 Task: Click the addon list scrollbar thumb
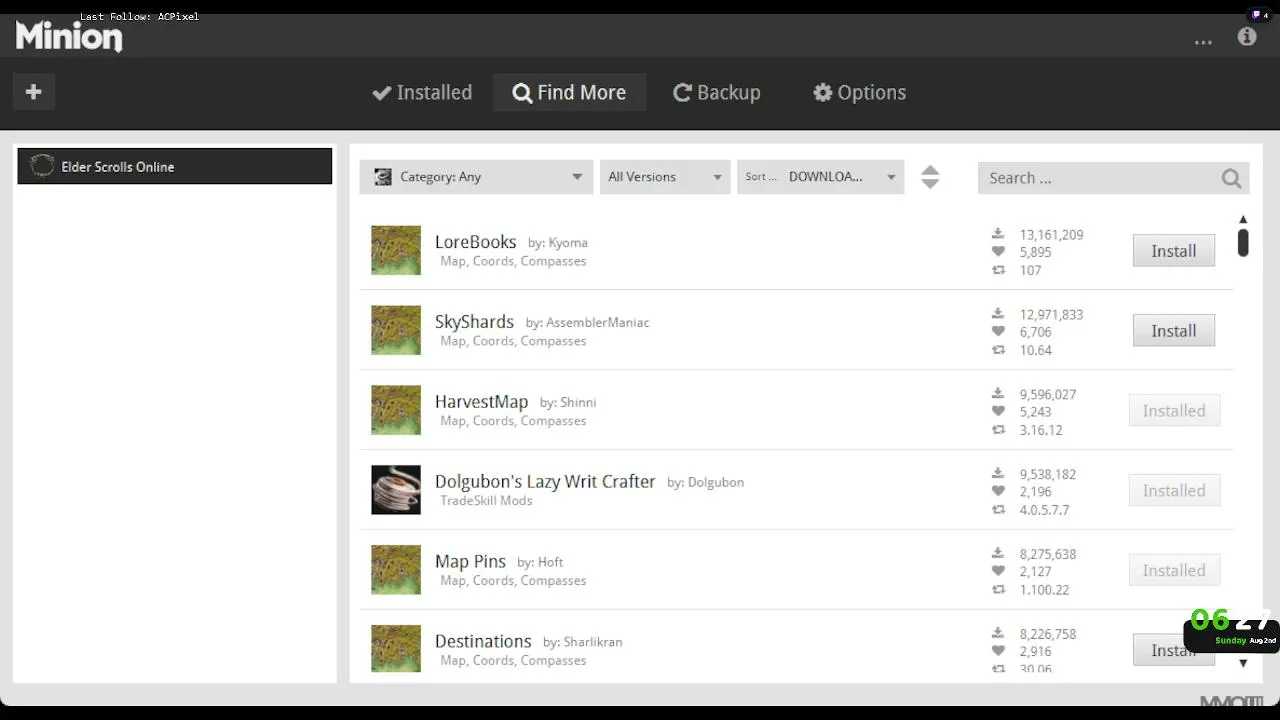click(1243, 243)
